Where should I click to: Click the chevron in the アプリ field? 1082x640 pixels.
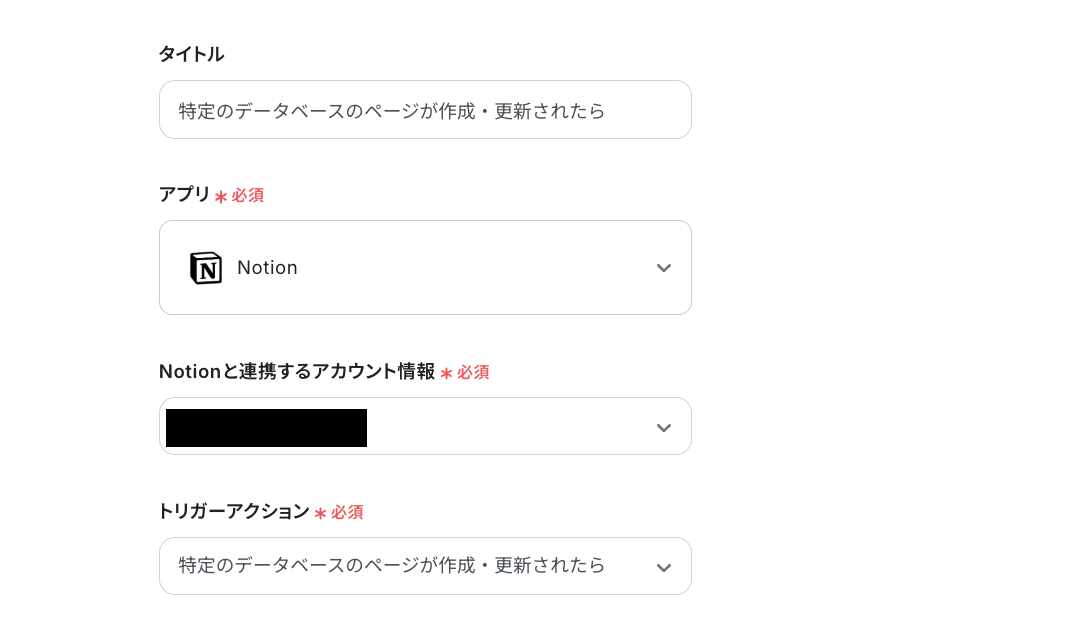point(663,267)
